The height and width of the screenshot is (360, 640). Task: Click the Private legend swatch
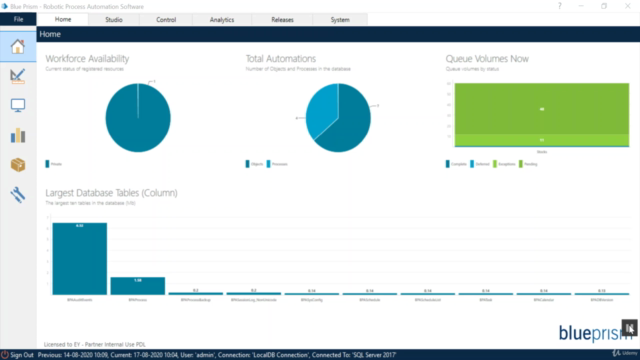tap(47, 164)
